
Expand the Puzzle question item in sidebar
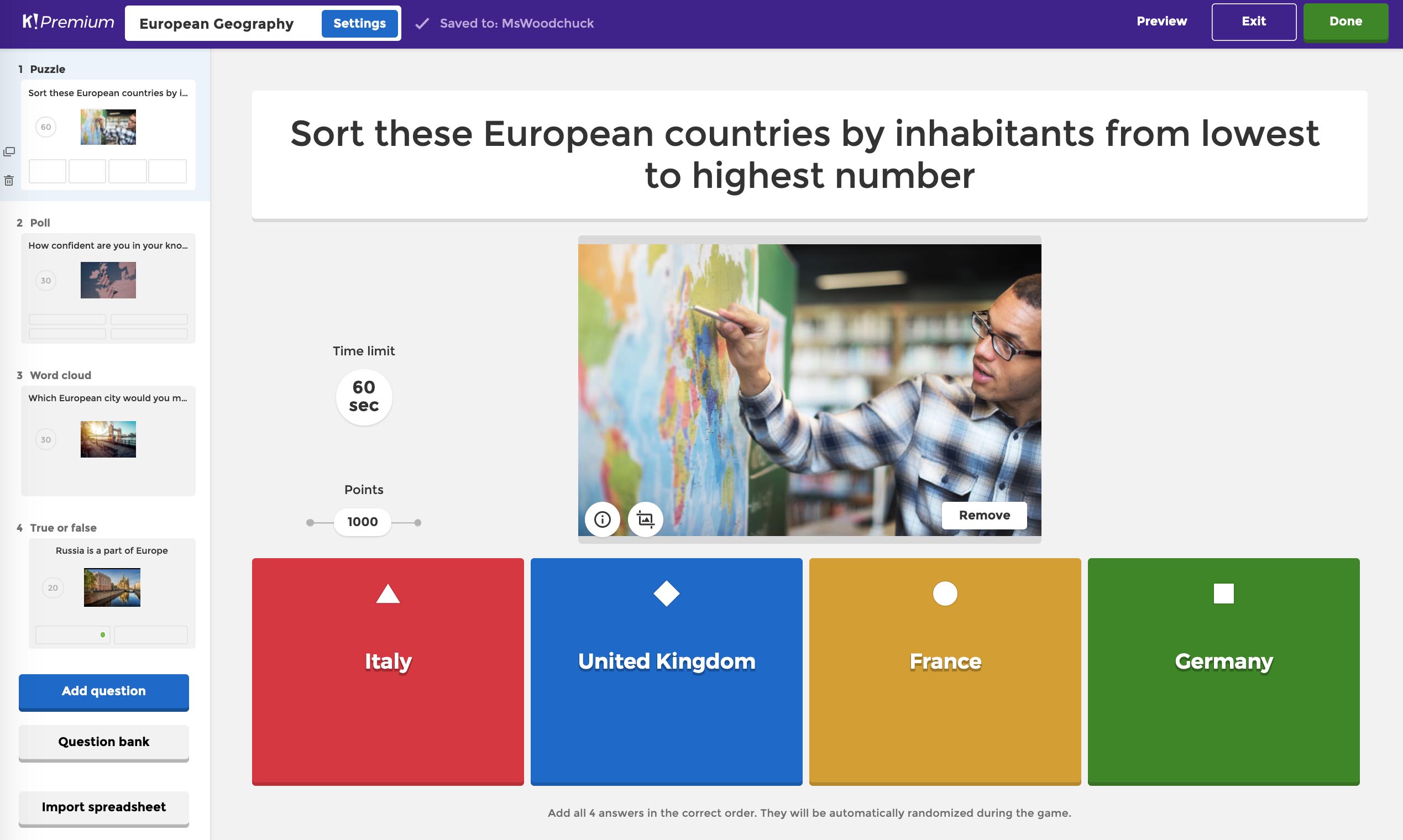pyautogui.click(x=108, y=131)
